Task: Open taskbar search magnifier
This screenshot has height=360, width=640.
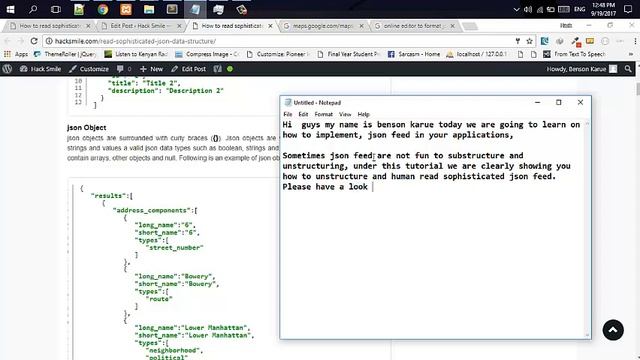Action: click(33, 9)
